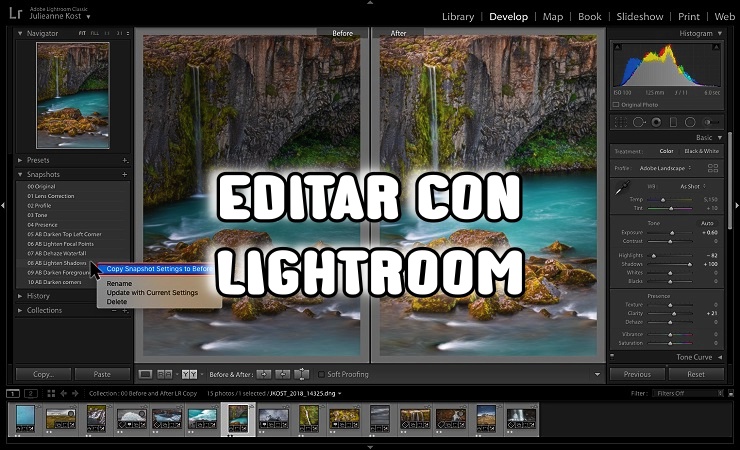The image size is (740, 450).
Task: Choose Black & White treatment
Action: (x=701, y=151)
